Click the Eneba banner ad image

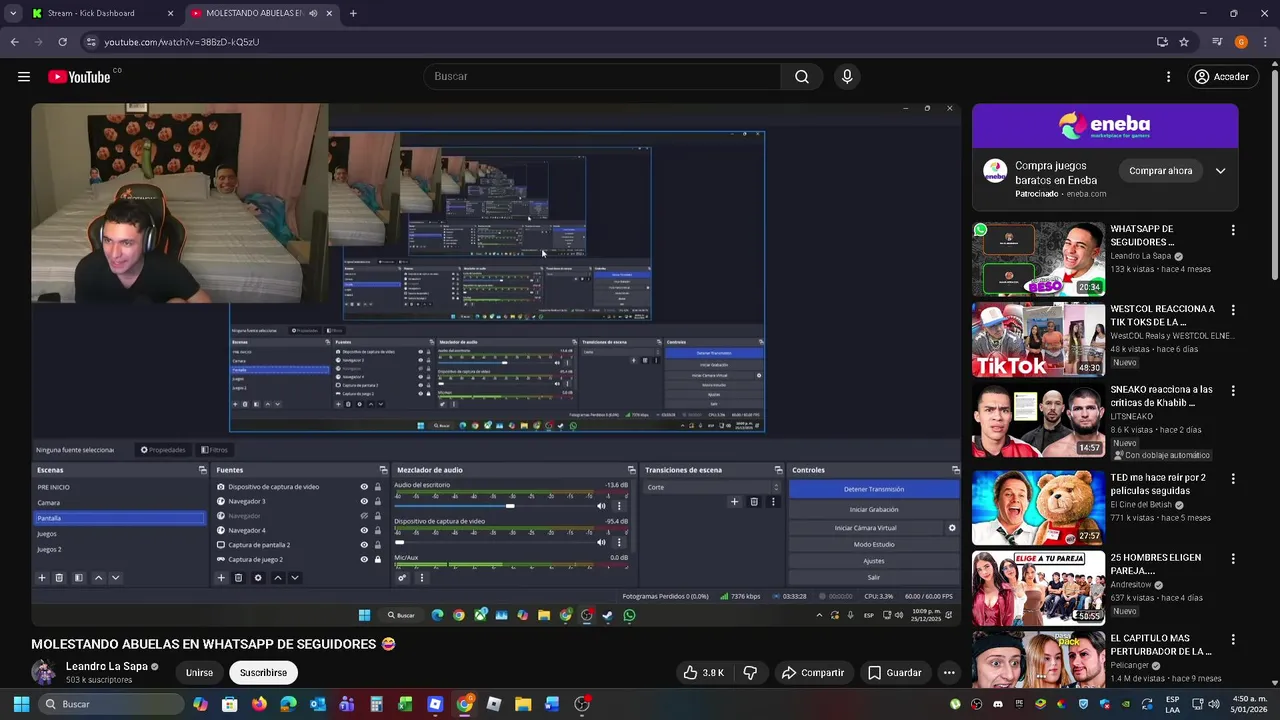pyautogui.click(x=1105, y=126)
